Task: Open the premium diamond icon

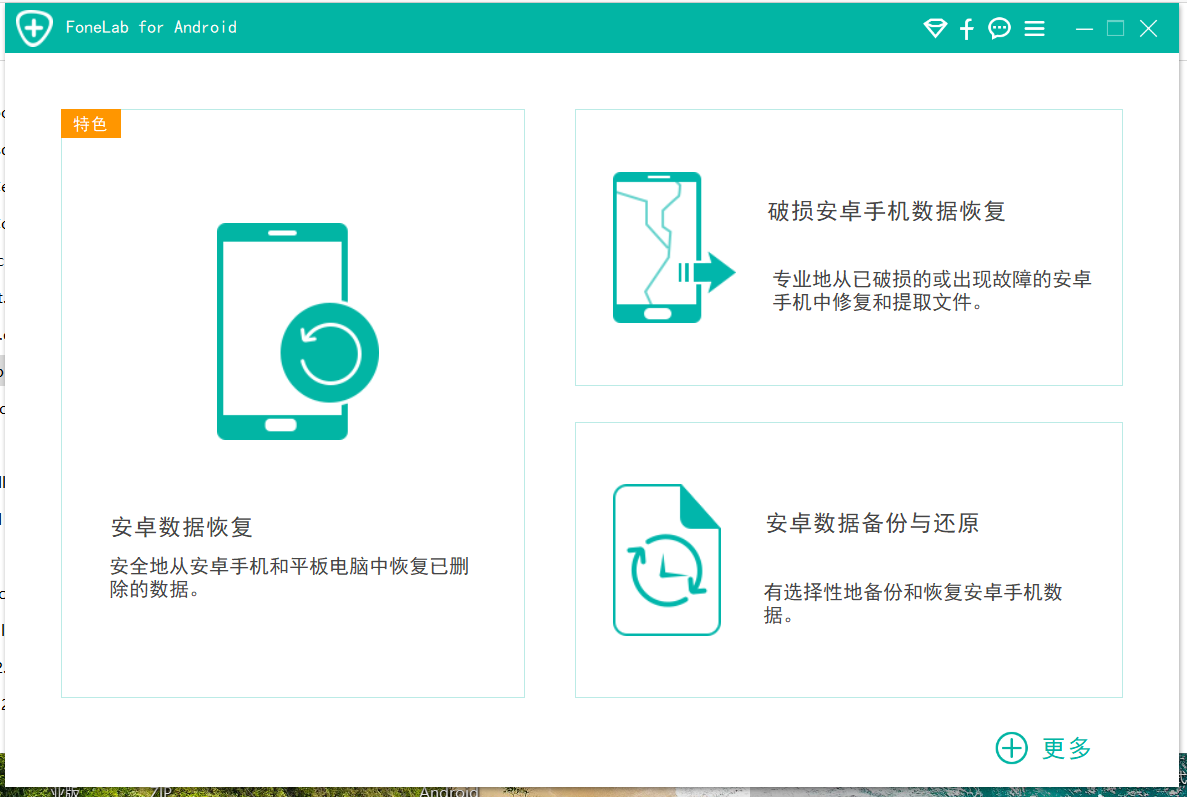Action: (935, 29)
